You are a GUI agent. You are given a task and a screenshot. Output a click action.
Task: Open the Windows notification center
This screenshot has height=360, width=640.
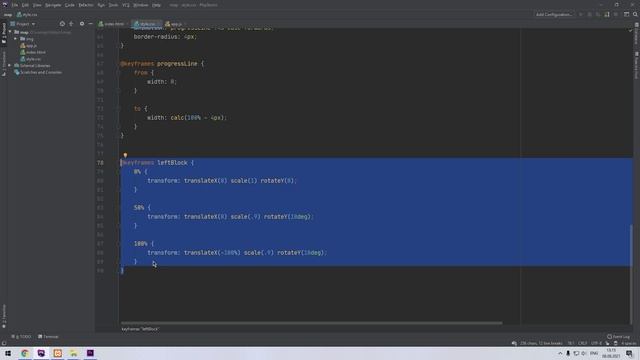tap(629, 353)
